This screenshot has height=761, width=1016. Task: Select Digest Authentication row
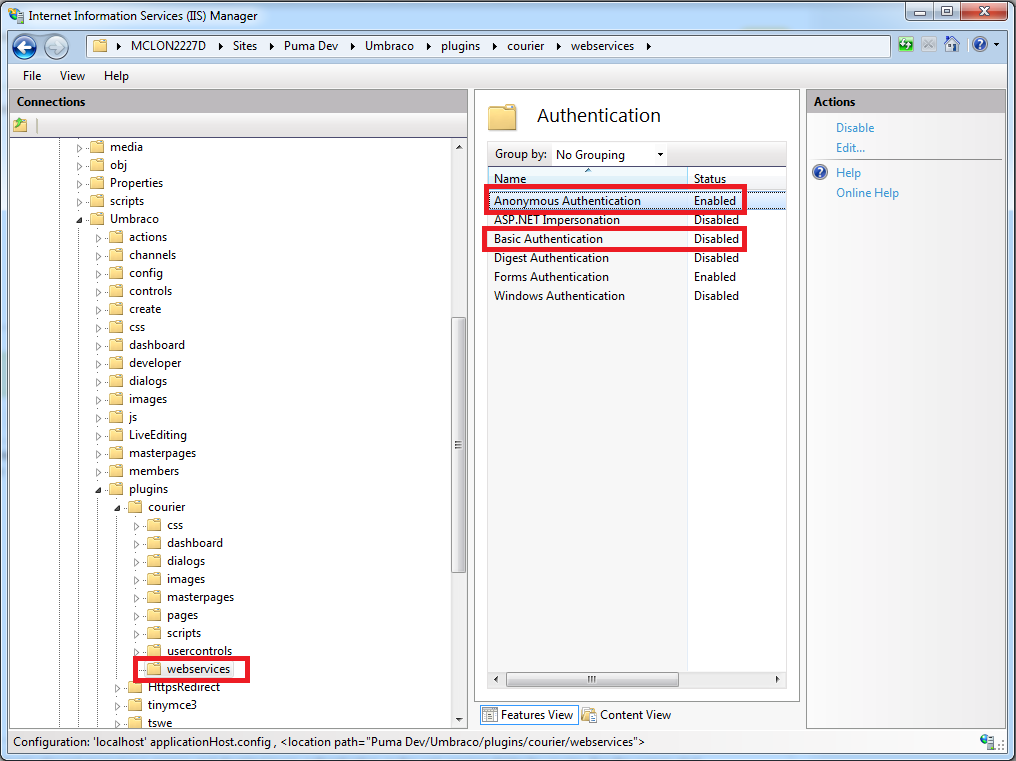pos(637,257)
